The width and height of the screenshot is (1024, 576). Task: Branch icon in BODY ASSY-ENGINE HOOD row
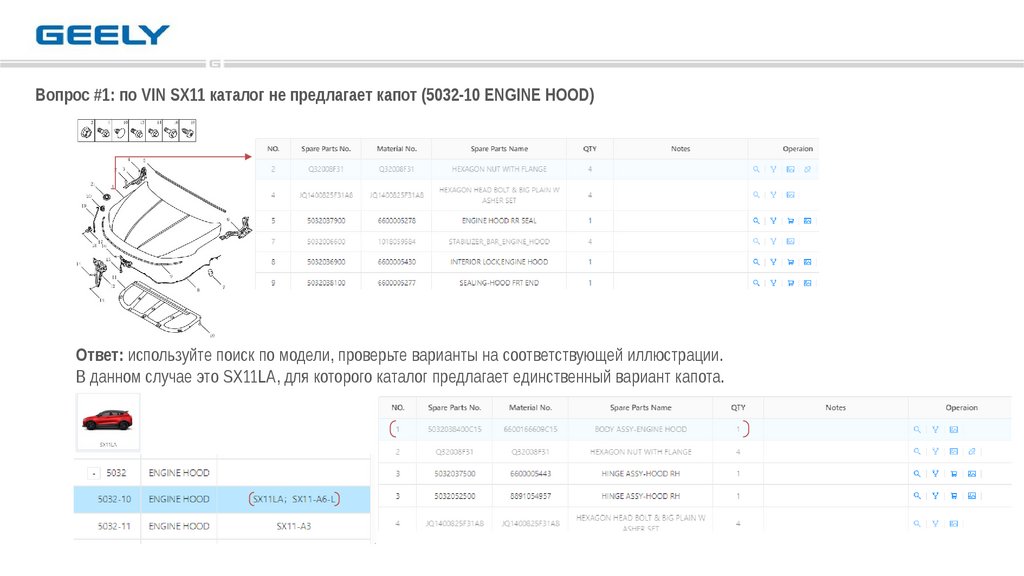(935, 430)
